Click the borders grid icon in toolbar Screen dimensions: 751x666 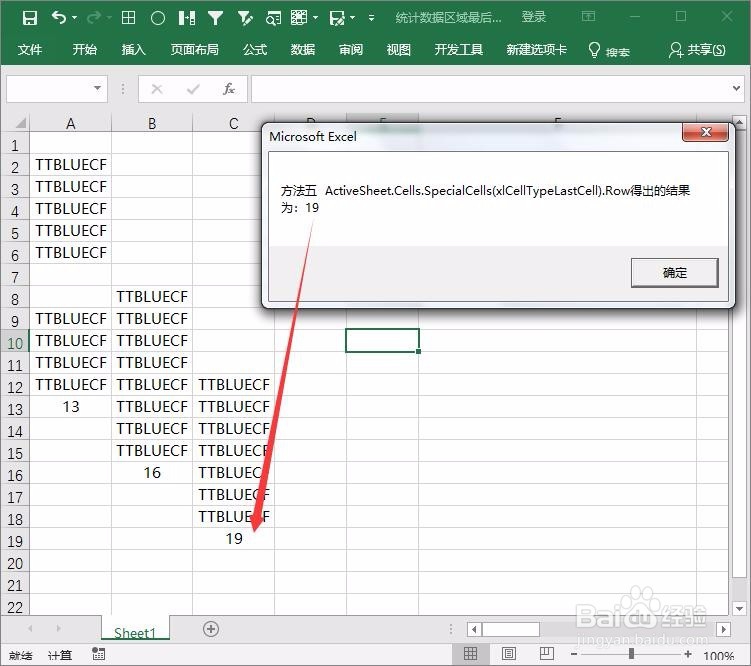pyautogui.click(x=128, y=18)
